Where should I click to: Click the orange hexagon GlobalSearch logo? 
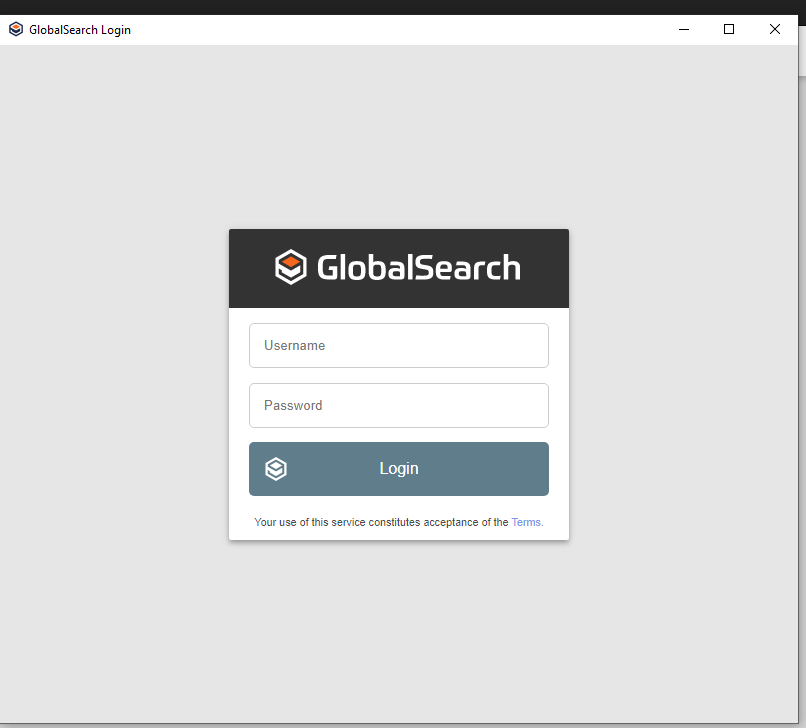290,267
